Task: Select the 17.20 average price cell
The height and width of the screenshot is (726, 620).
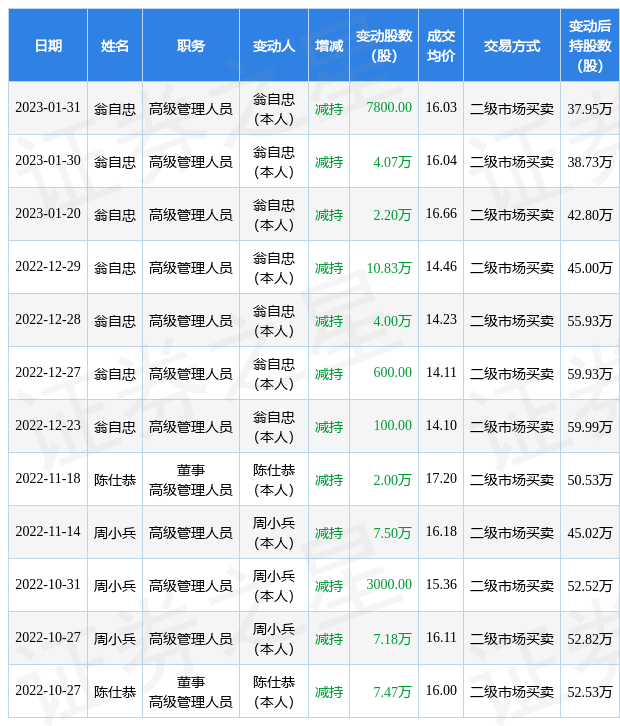Action: 441,479
